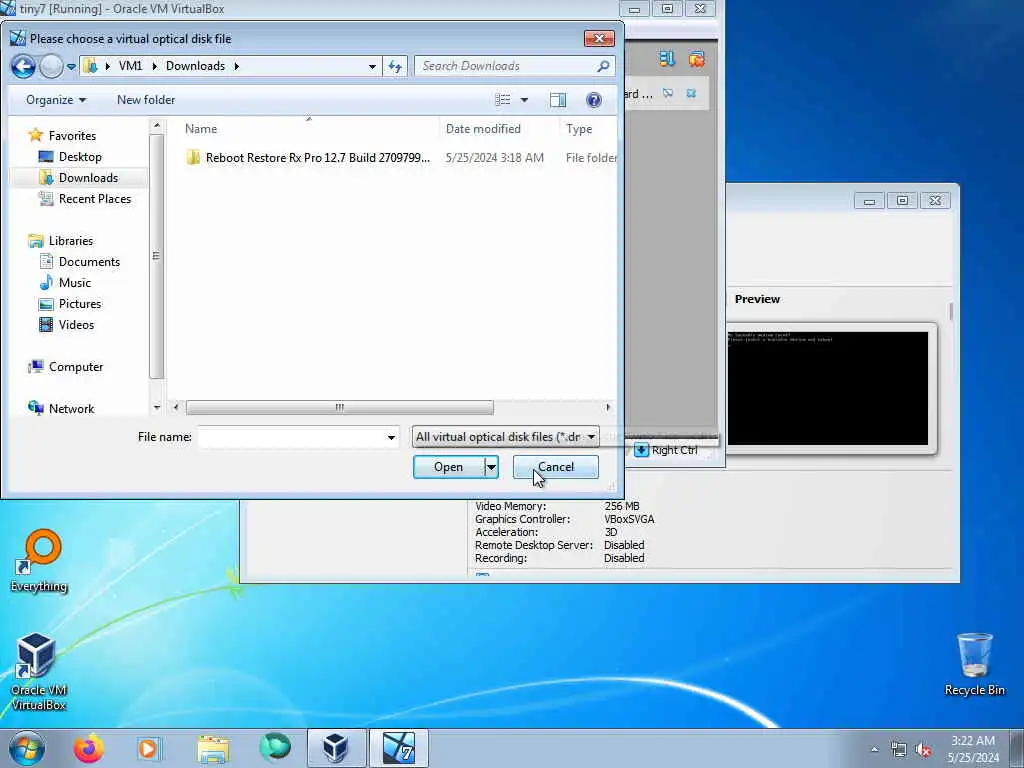Change view with the view icon
The width and height of the screenshot is (1024, 768).
point(503,100)
